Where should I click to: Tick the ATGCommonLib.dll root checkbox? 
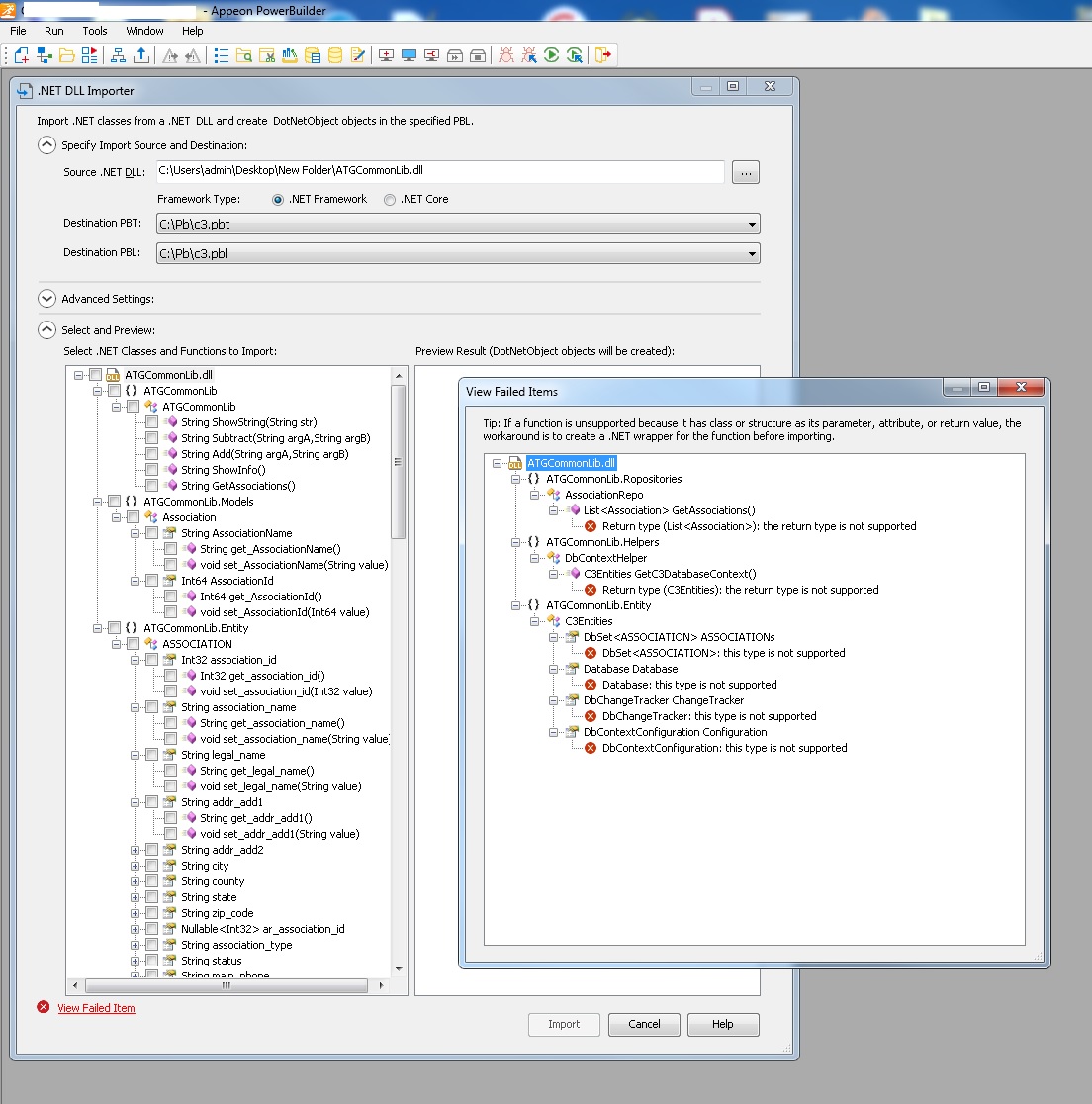95,375
